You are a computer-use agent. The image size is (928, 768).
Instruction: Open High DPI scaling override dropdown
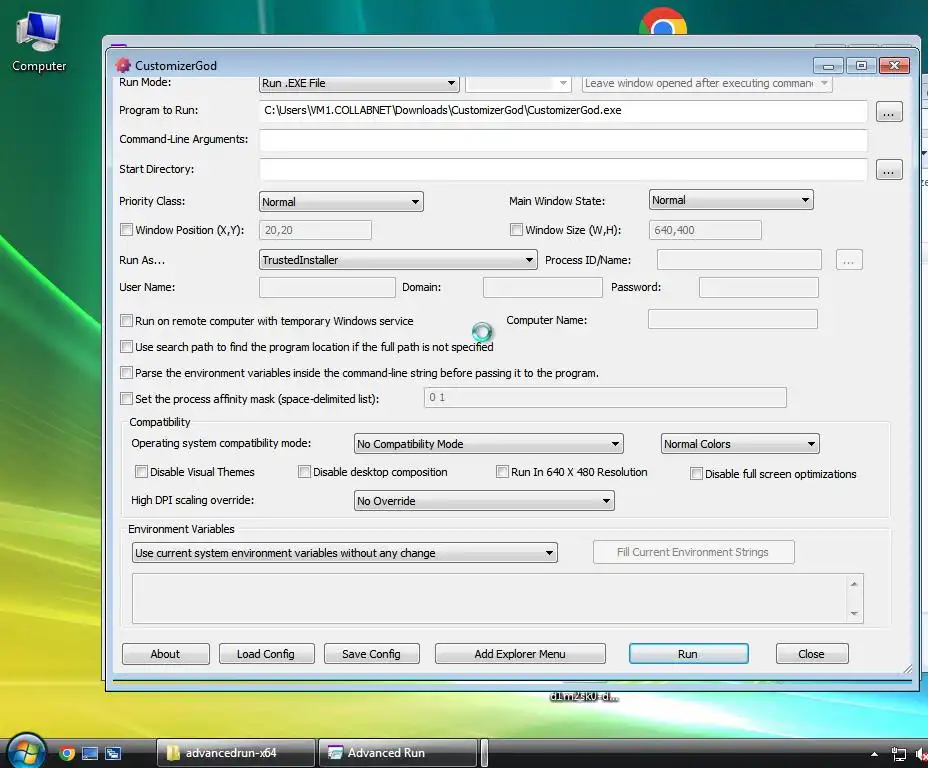(484, 501)
